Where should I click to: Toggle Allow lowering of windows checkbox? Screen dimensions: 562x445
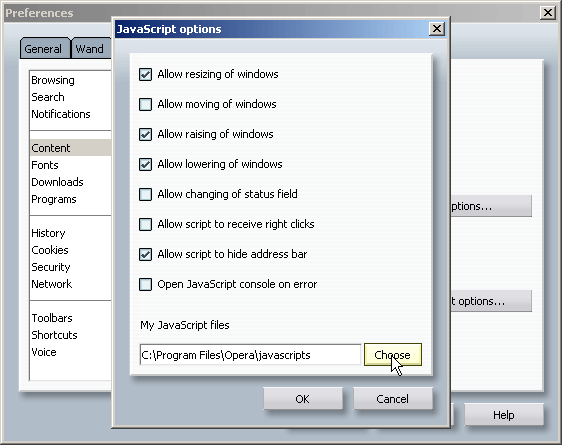point(145,164)
